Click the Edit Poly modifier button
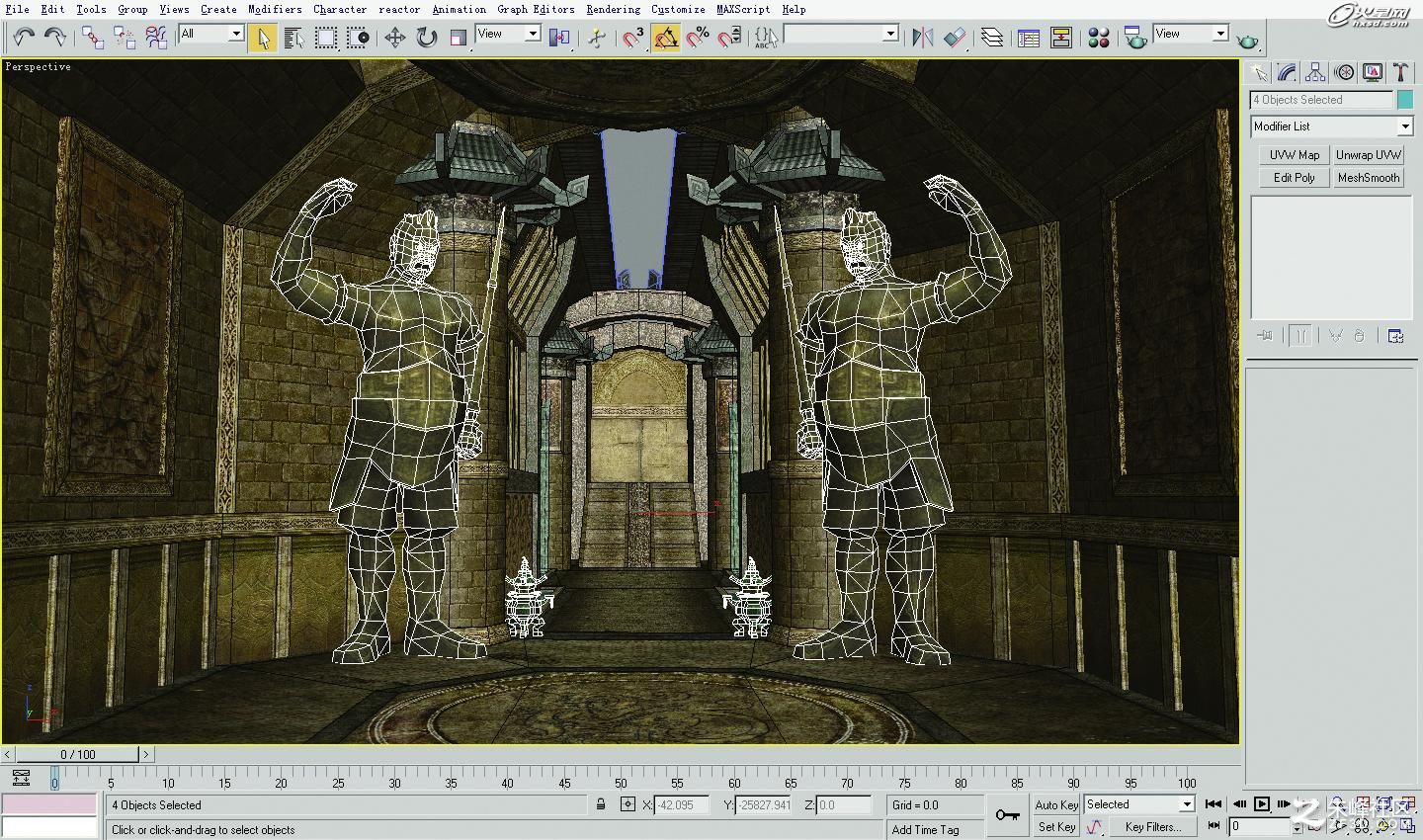The image size is (1423, 840). (x=1295, y=178)
